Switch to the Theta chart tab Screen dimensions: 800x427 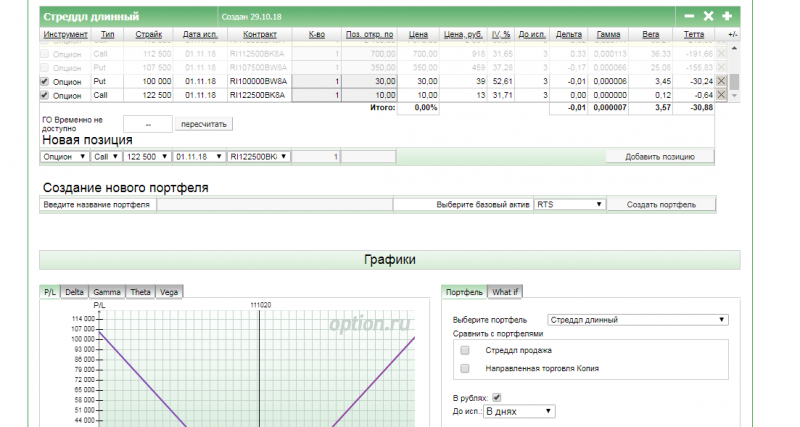(140, 292)
